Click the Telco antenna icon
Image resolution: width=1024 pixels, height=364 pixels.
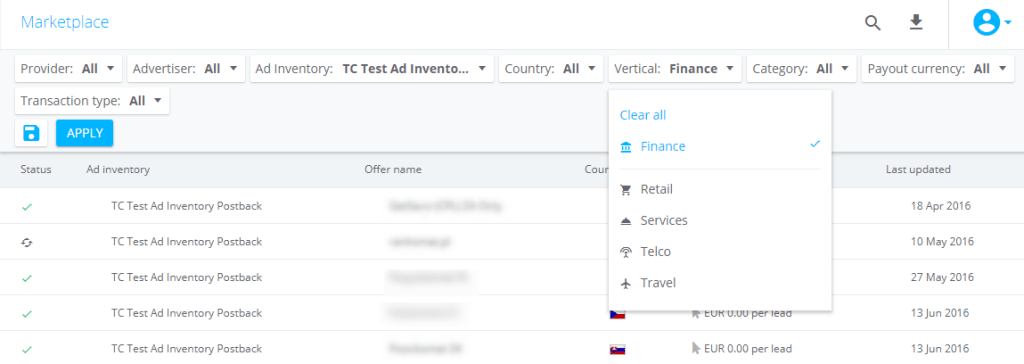coord(626,252)
